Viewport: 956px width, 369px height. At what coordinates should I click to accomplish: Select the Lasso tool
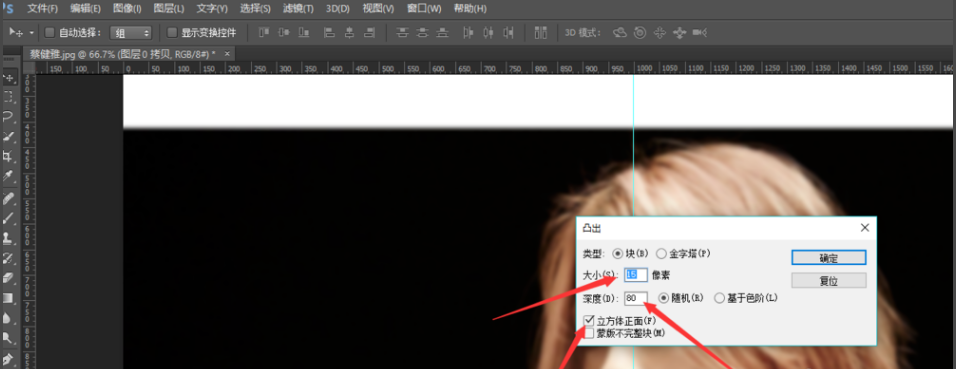pos(9,116)
